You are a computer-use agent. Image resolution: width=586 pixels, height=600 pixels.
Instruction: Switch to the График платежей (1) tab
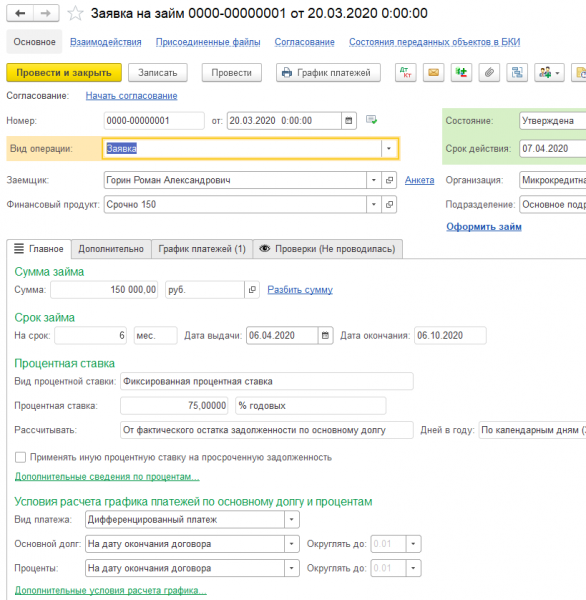202,249
